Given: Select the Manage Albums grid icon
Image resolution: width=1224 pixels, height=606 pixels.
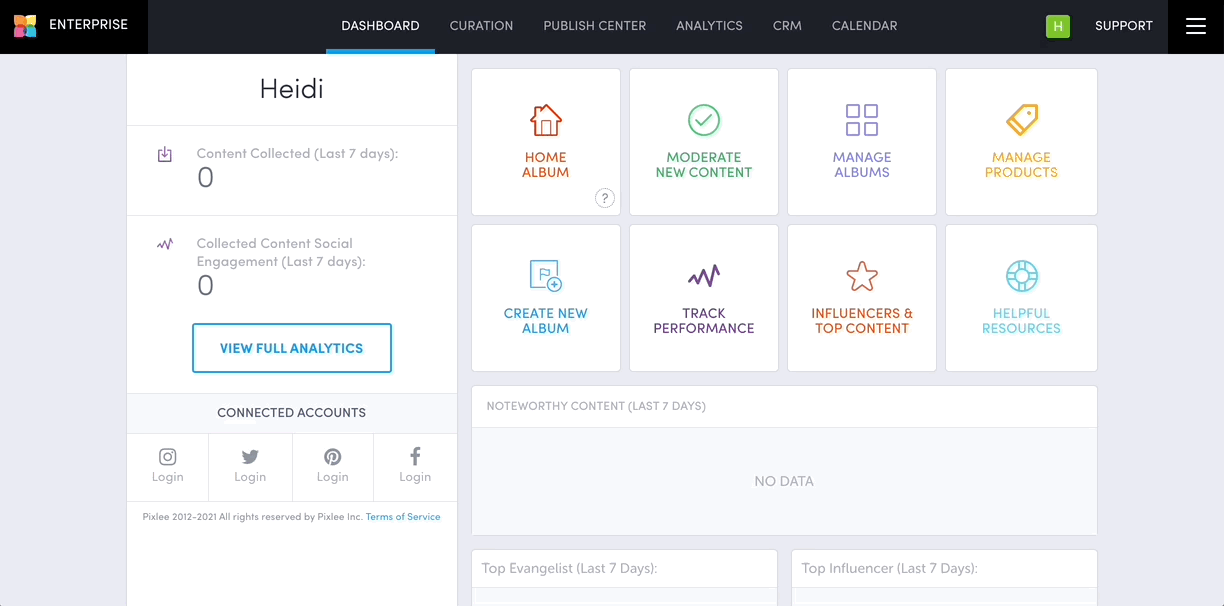Looking at the screenshot, I should click(861, 118).
